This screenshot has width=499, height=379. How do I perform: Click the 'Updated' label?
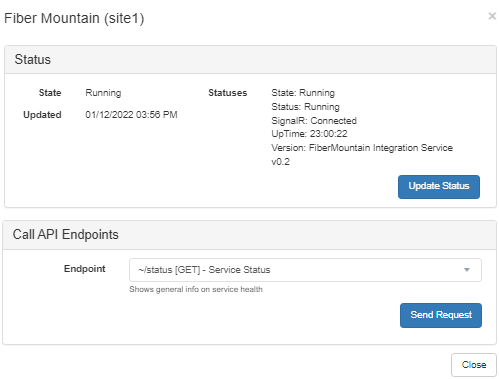coord(42,115)
